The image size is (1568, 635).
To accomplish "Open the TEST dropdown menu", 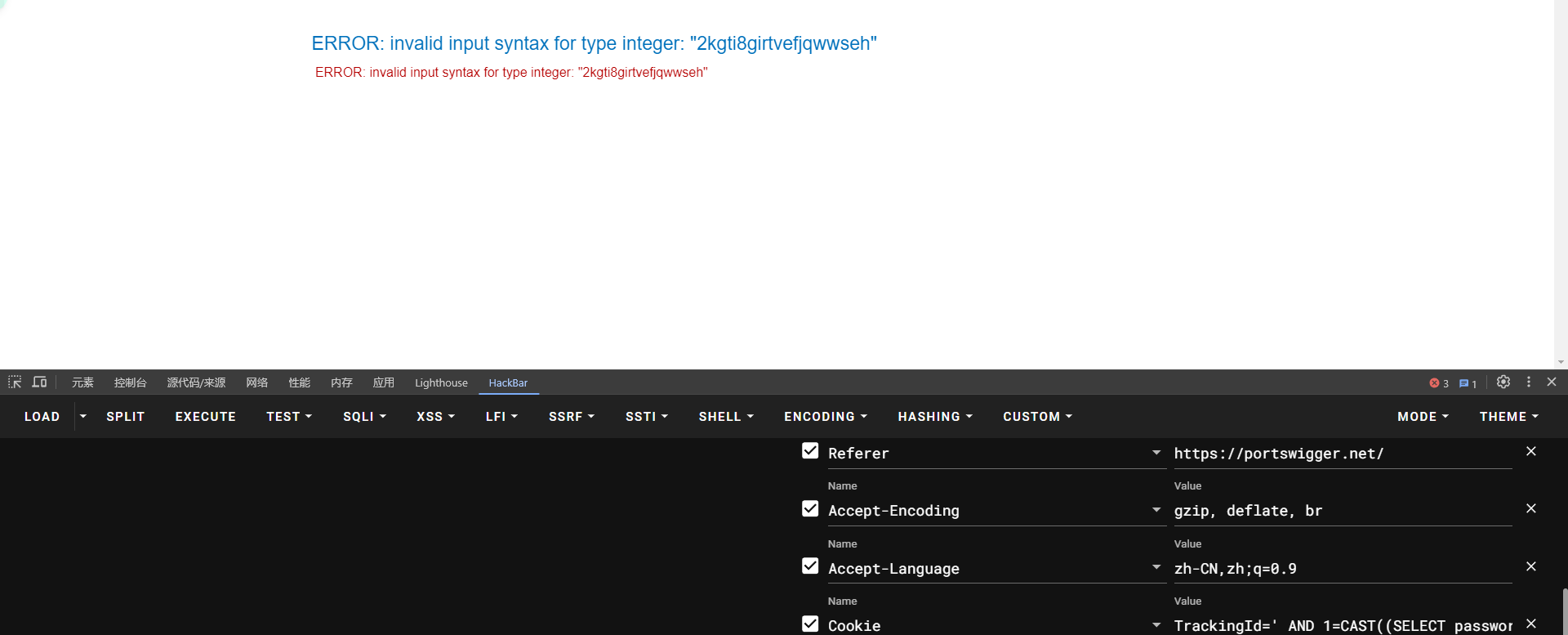I will coord(289,417).
